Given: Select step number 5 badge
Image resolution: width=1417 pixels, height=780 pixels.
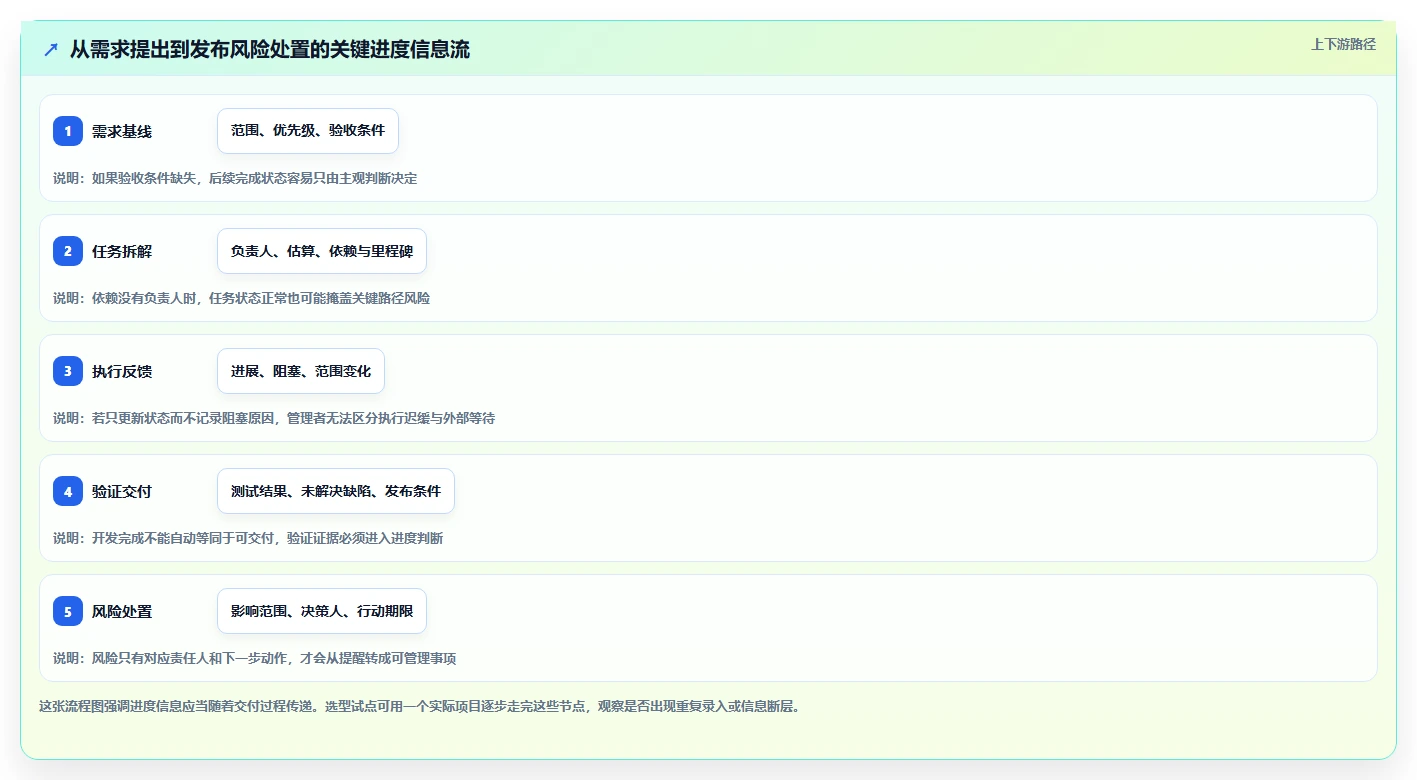Looking at the screenshot, I should tap(68, 611).
